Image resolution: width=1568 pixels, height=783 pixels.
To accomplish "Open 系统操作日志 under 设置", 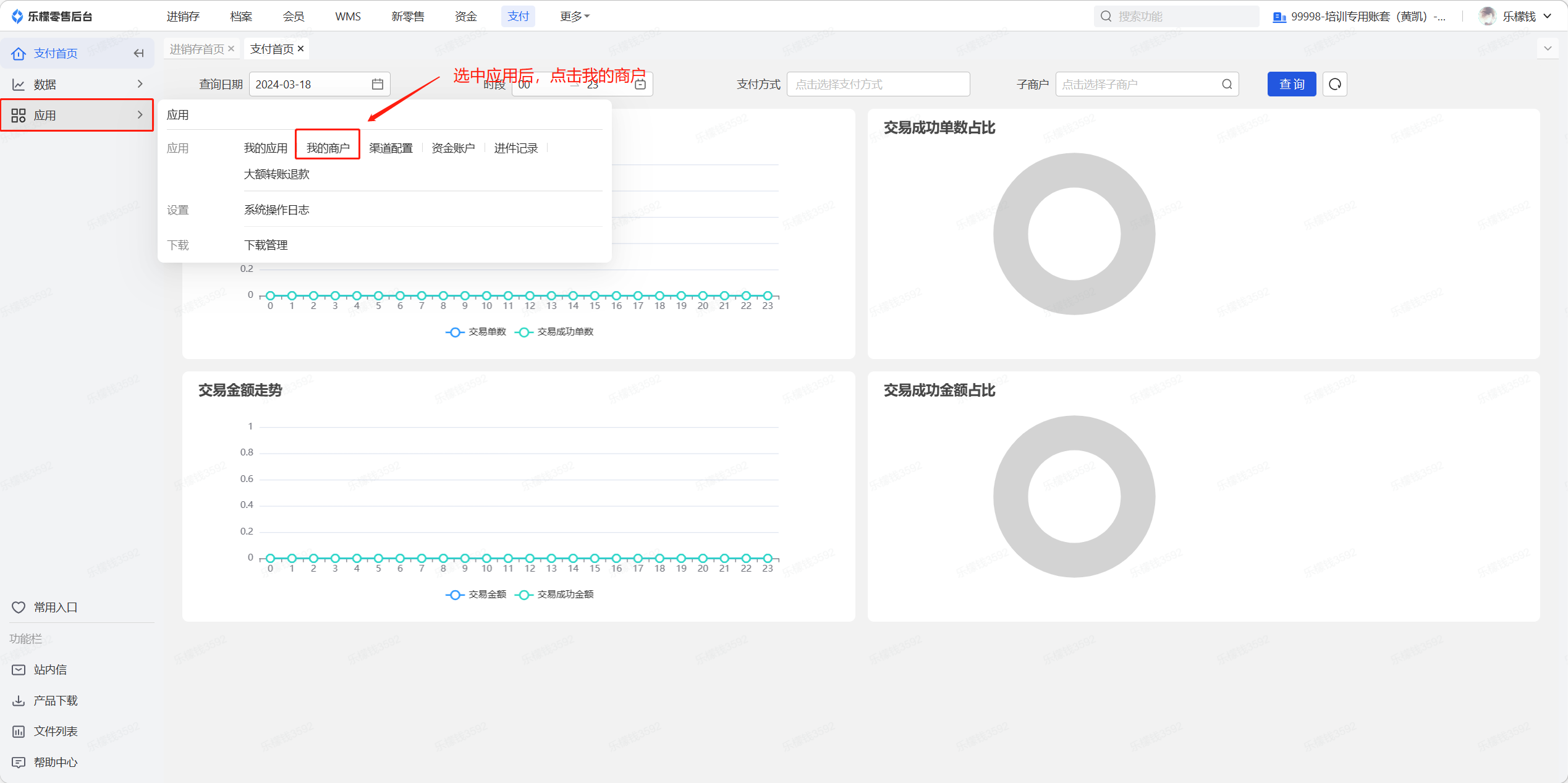I will [x=276, y=210].
